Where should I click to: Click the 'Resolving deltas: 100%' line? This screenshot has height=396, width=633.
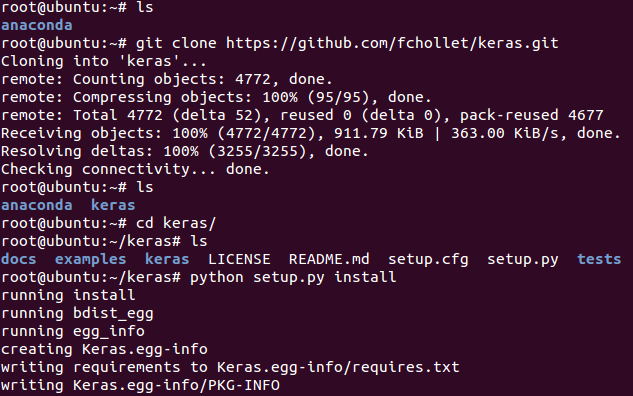point(184,151)
